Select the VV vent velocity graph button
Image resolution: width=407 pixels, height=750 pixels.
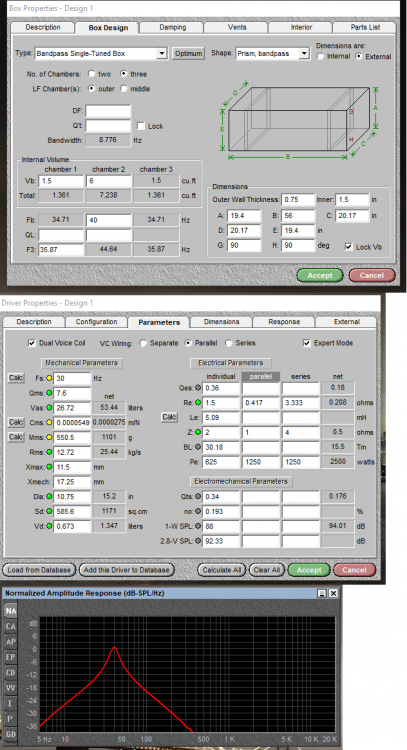point(11,688)
